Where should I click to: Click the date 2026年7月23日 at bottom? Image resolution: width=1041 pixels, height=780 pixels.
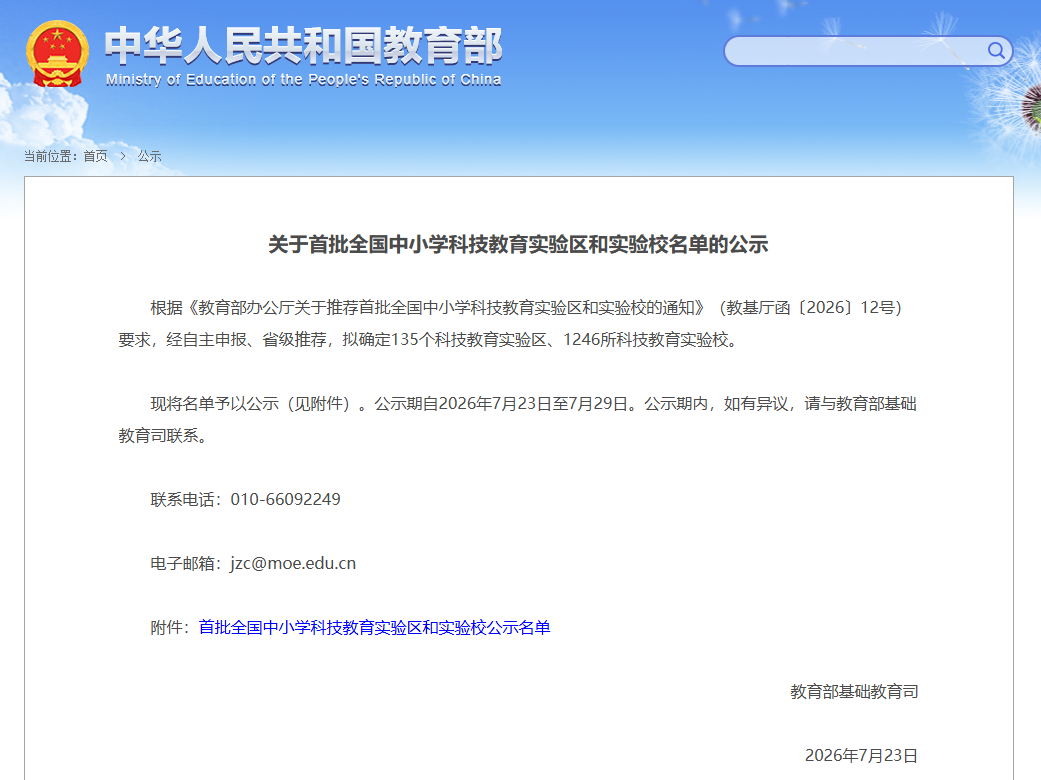tap(861, 755)
